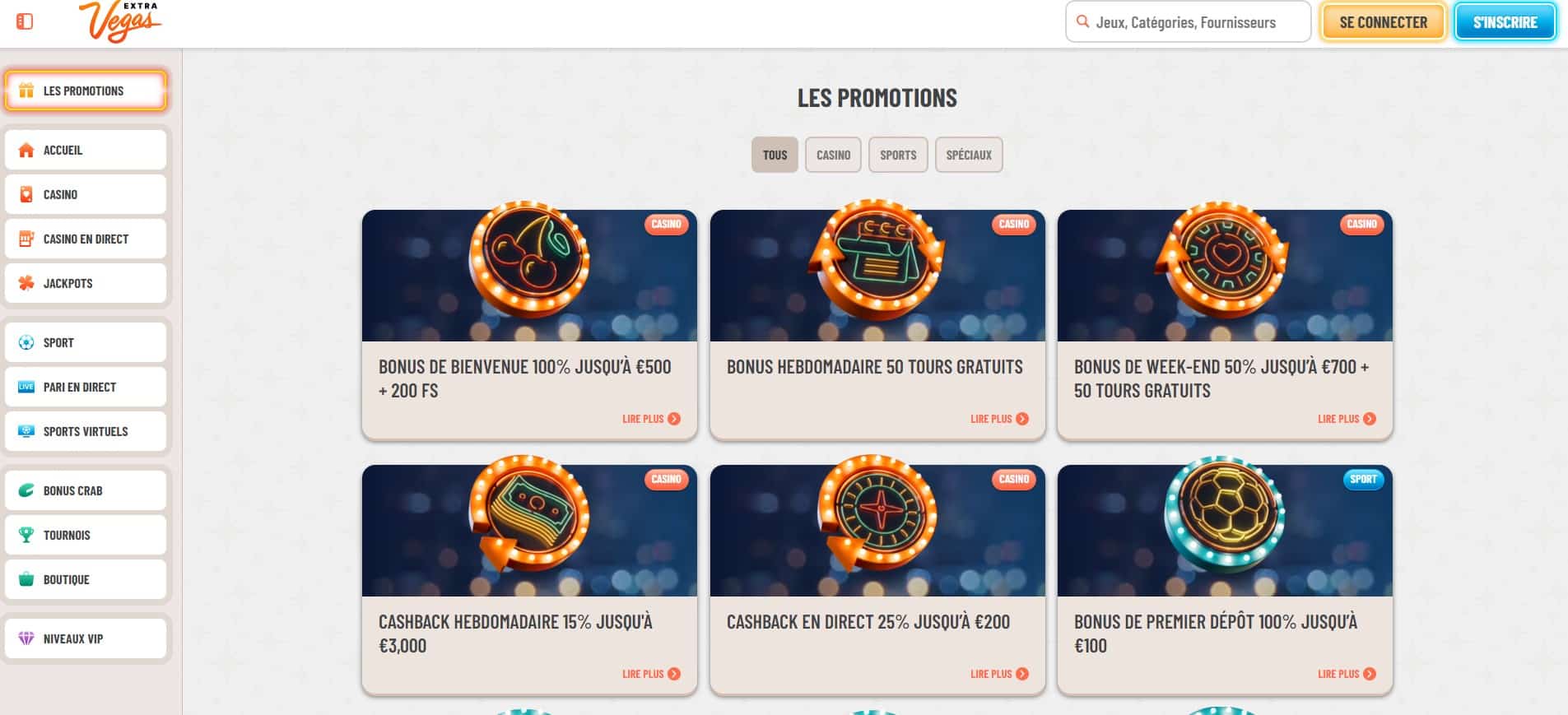
Task: Open Tournois via the trophy icon
Action: click(26, 535)
